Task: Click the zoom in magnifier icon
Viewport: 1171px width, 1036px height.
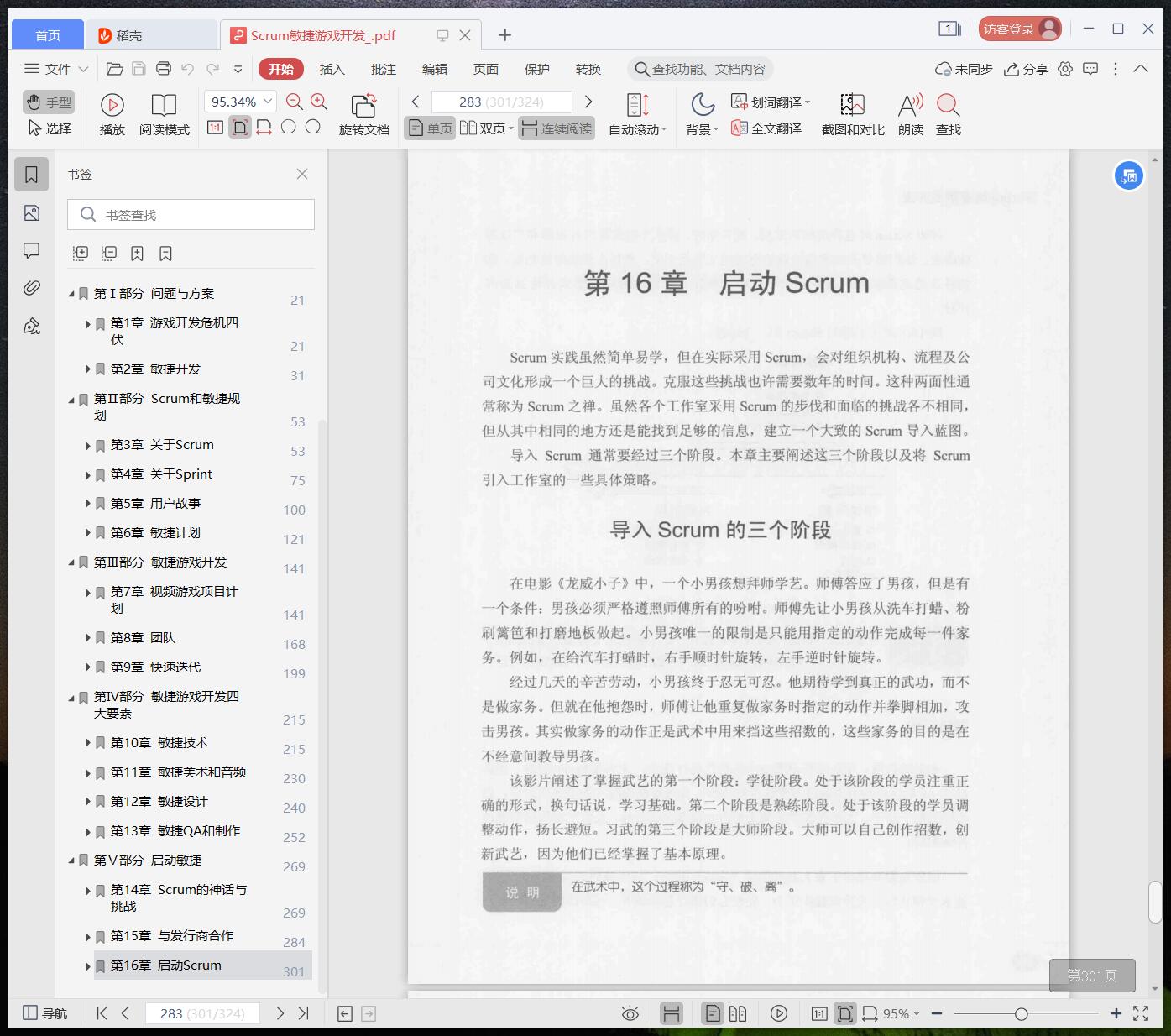Action: 319,102
